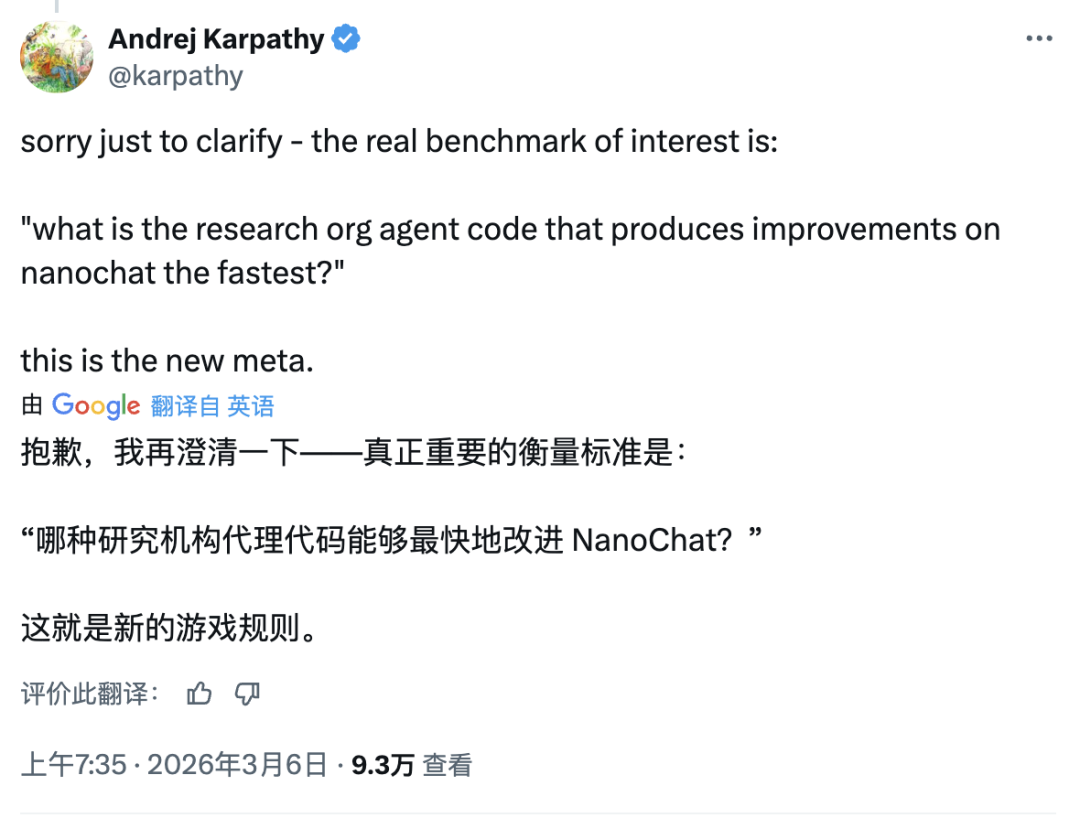Open the 上午7:35 timestamp link
Viewport: 1080px width, 818px height.
tap(74, 765)
